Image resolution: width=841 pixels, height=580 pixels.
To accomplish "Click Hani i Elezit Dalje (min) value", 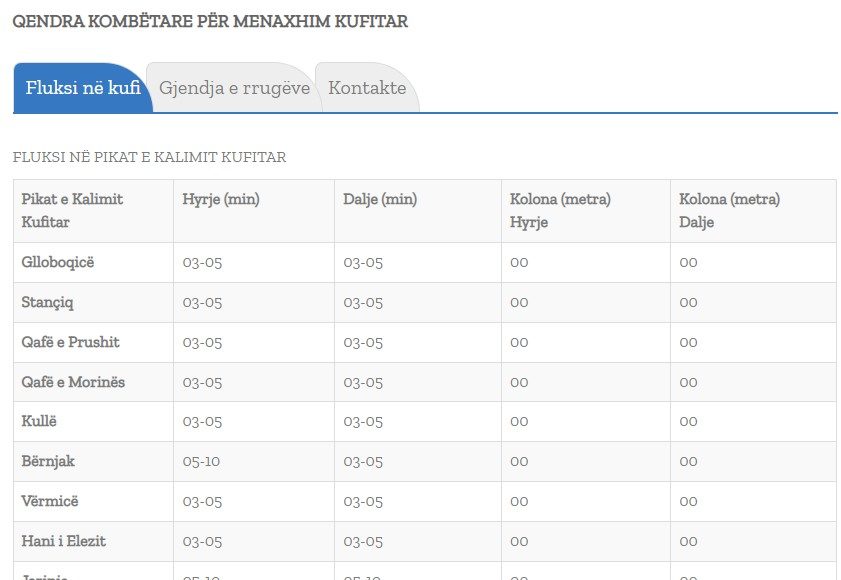I will 363,541.
